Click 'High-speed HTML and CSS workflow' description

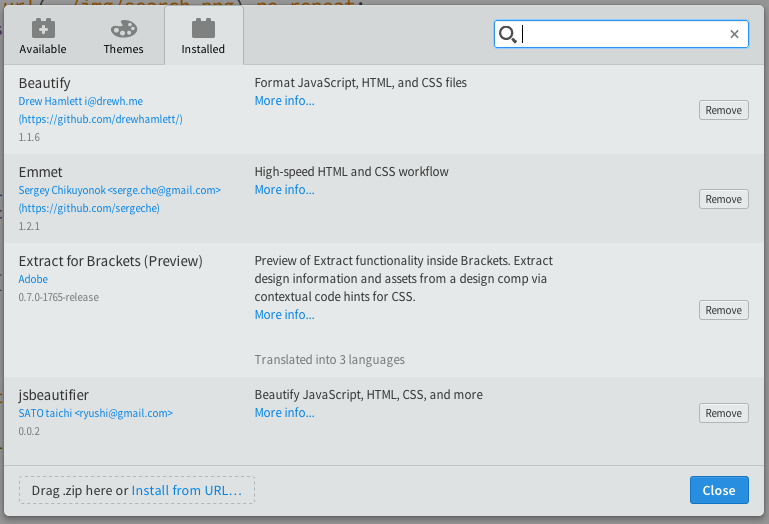pos(352,172)
